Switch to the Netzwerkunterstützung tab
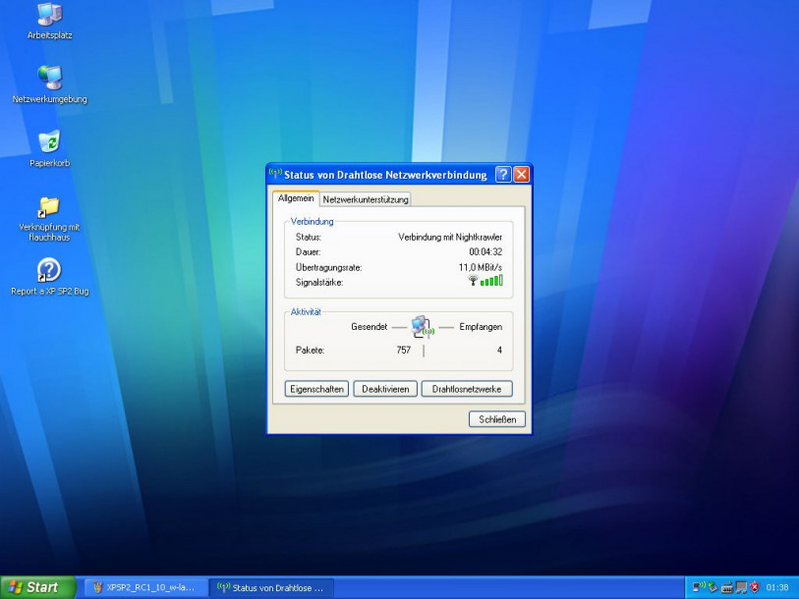Image resolution: width=799 pixels, height=599 pixels. [x=365, y=199]
